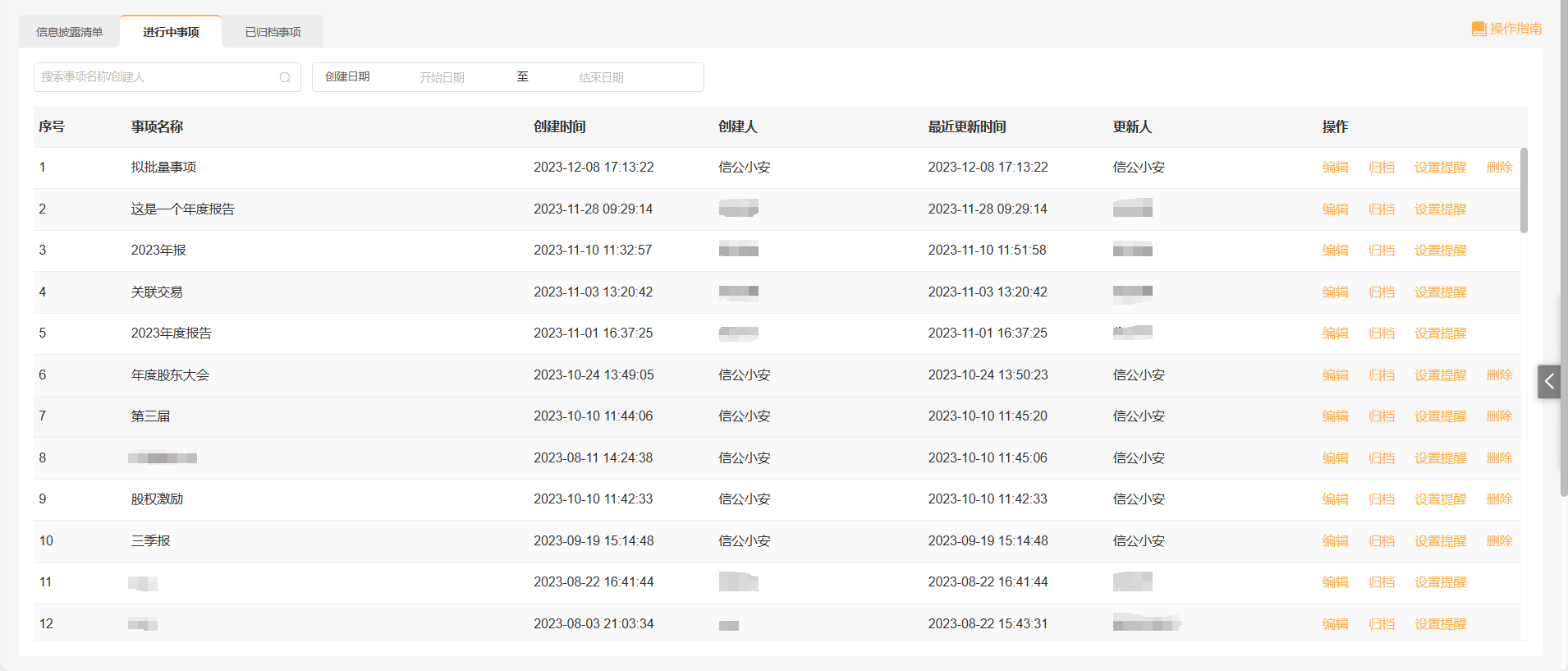This screenshot has width=1568, height=671.
Task: Open the 这是一个年度报告 item name
Action: 182,209
